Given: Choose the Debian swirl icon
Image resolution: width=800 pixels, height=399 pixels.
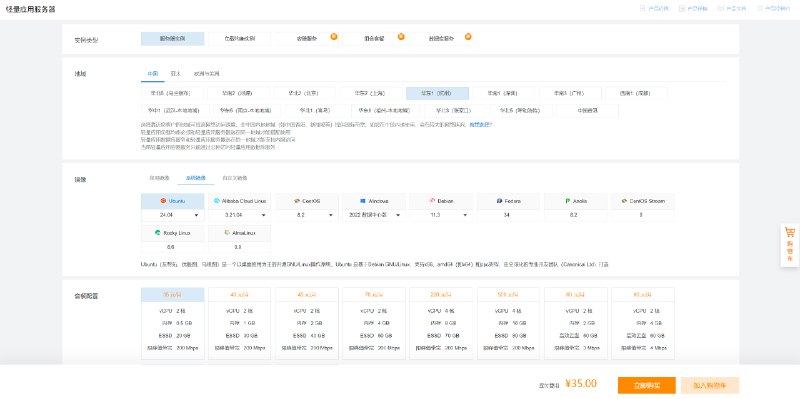Looking at the screenshot, I should [432, 201].
